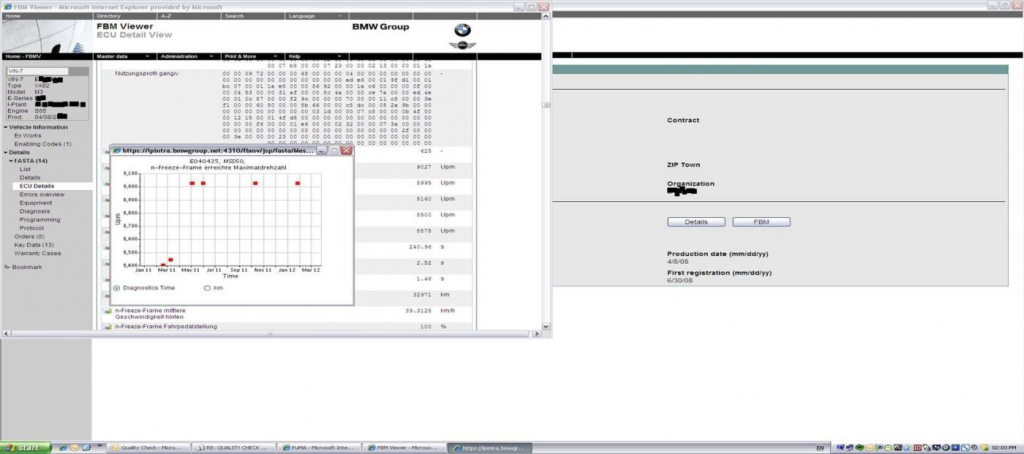Click the BMW logo in header
This screenshot has height=454, width=1024.
pyautogui.click(x=462, y=29)
